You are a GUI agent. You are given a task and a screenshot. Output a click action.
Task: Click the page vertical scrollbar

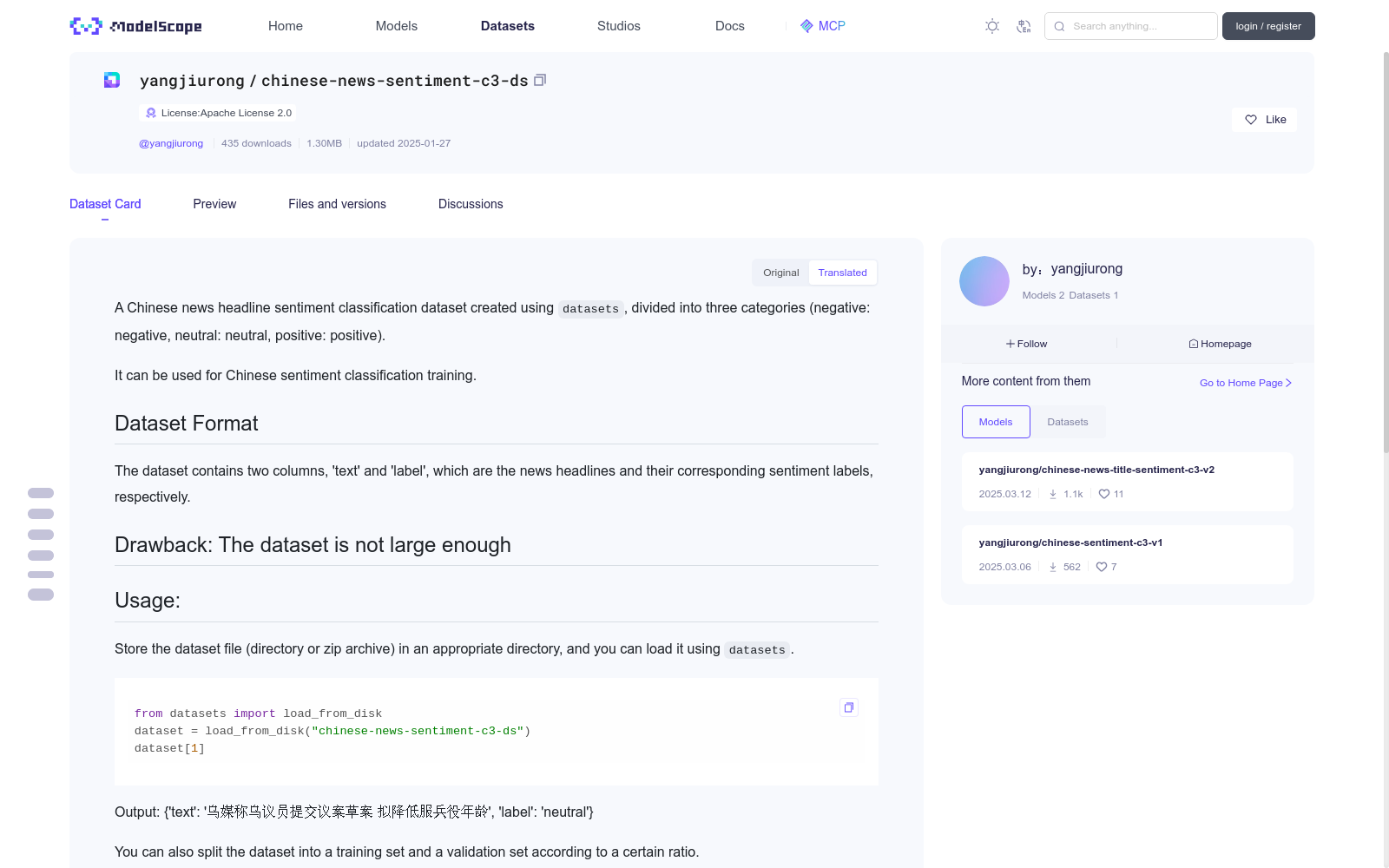pos(1386,252)
